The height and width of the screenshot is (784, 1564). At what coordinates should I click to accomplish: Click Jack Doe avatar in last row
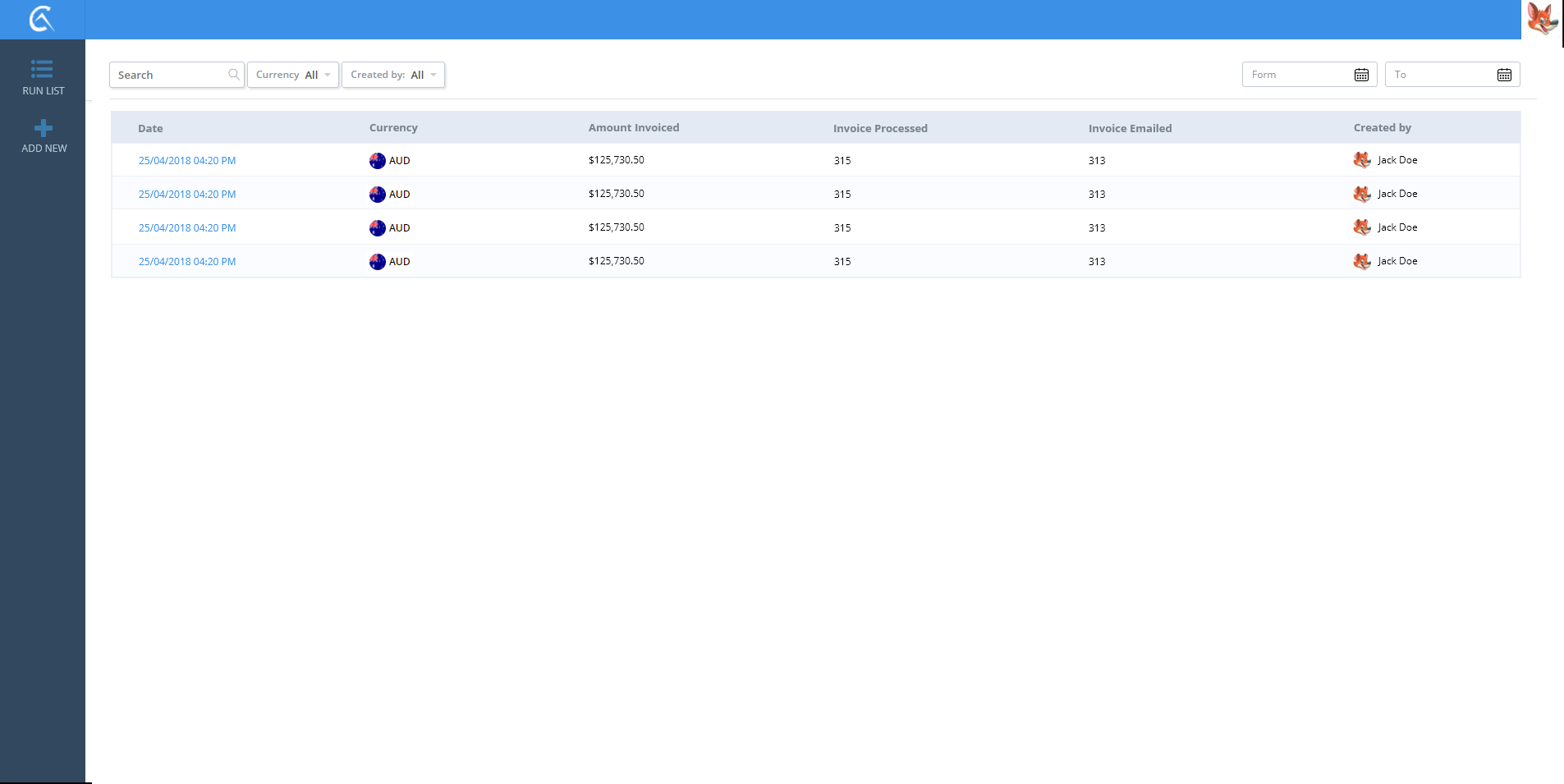pyautogui.click(x=1362, y=261)
